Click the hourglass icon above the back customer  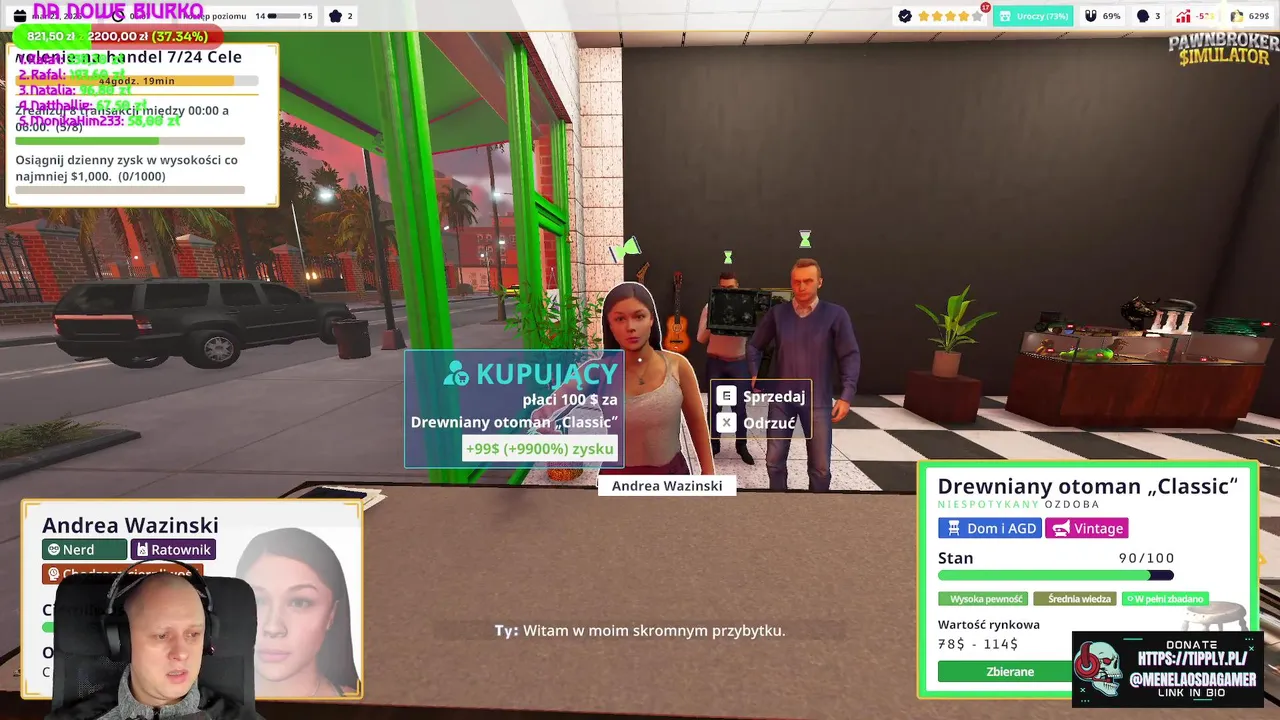tap(728, 258)
